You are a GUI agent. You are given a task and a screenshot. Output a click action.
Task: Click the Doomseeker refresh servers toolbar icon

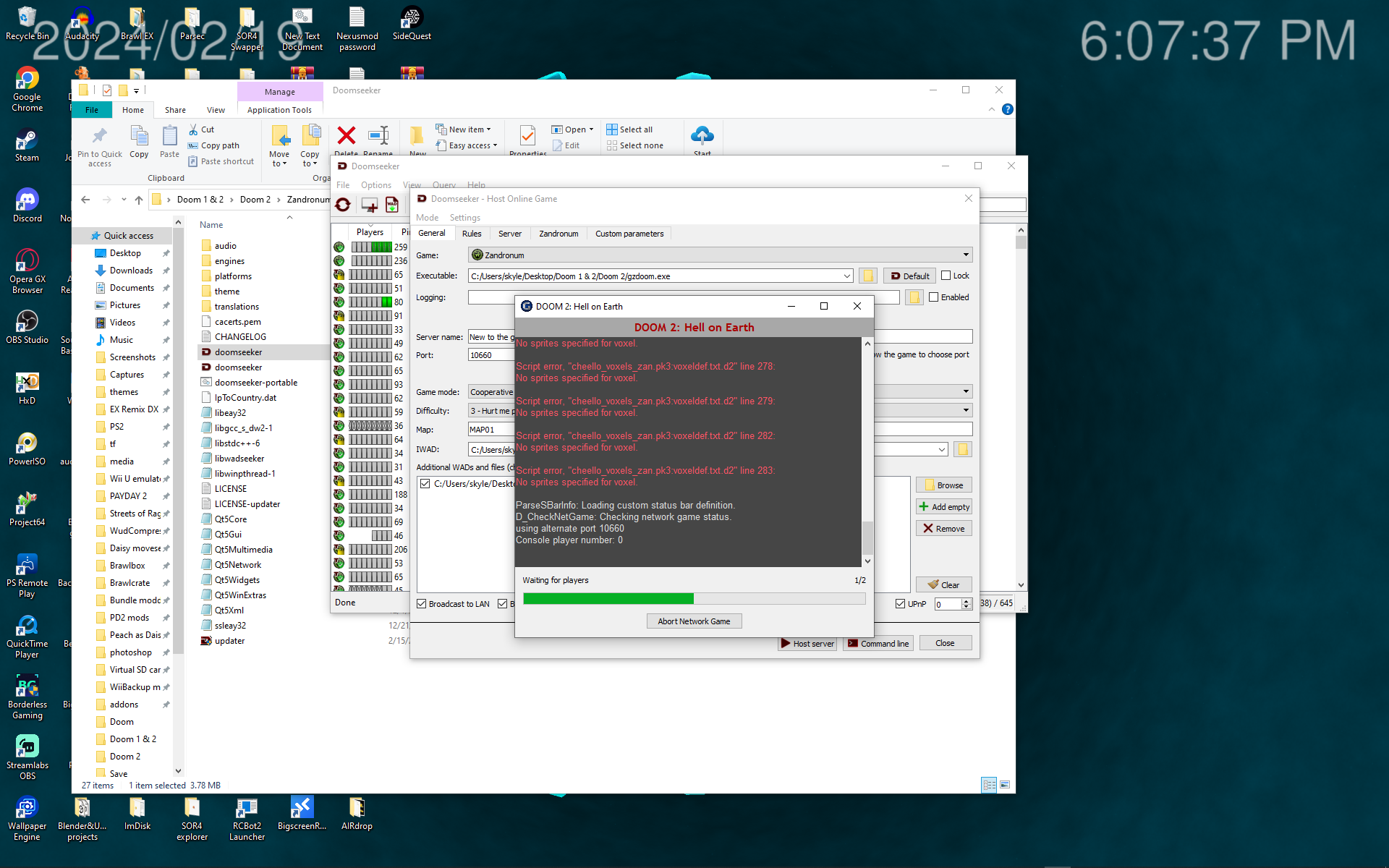tap(343, 205)
